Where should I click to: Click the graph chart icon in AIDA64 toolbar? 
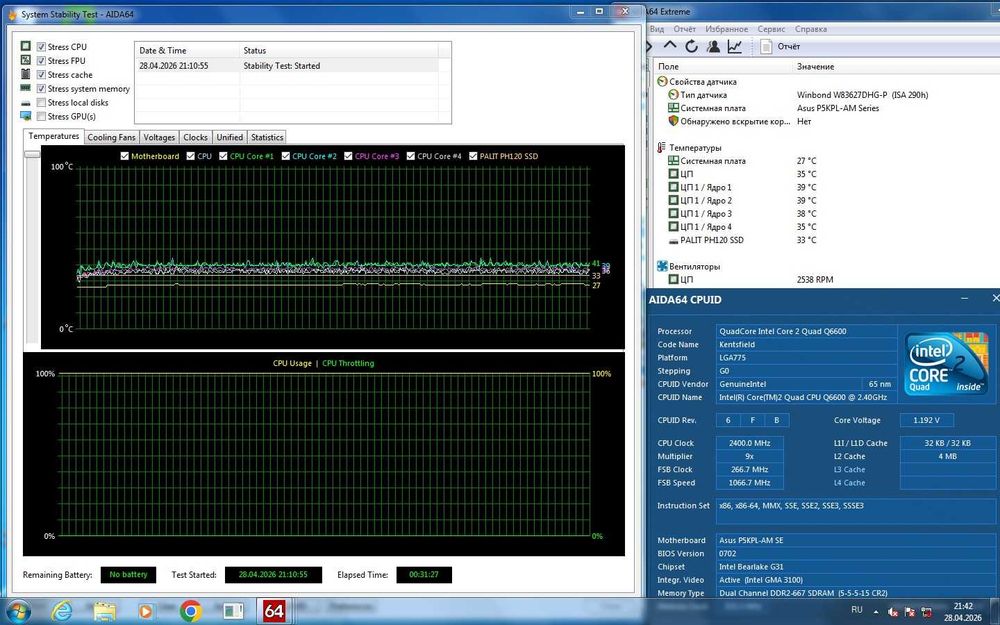coord(735,46)
